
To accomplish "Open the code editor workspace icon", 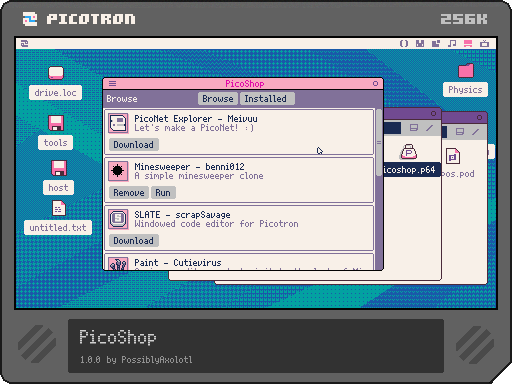I will coord(404,44).
